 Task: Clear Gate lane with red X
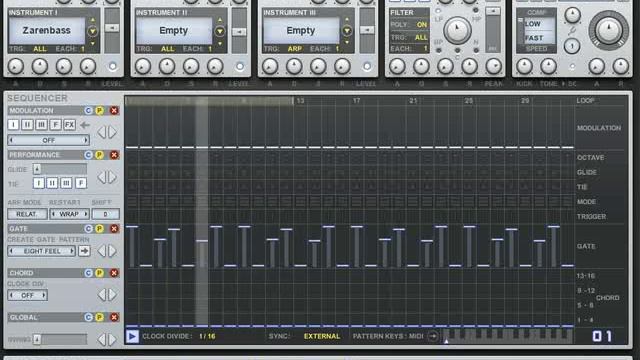[114, 229]
